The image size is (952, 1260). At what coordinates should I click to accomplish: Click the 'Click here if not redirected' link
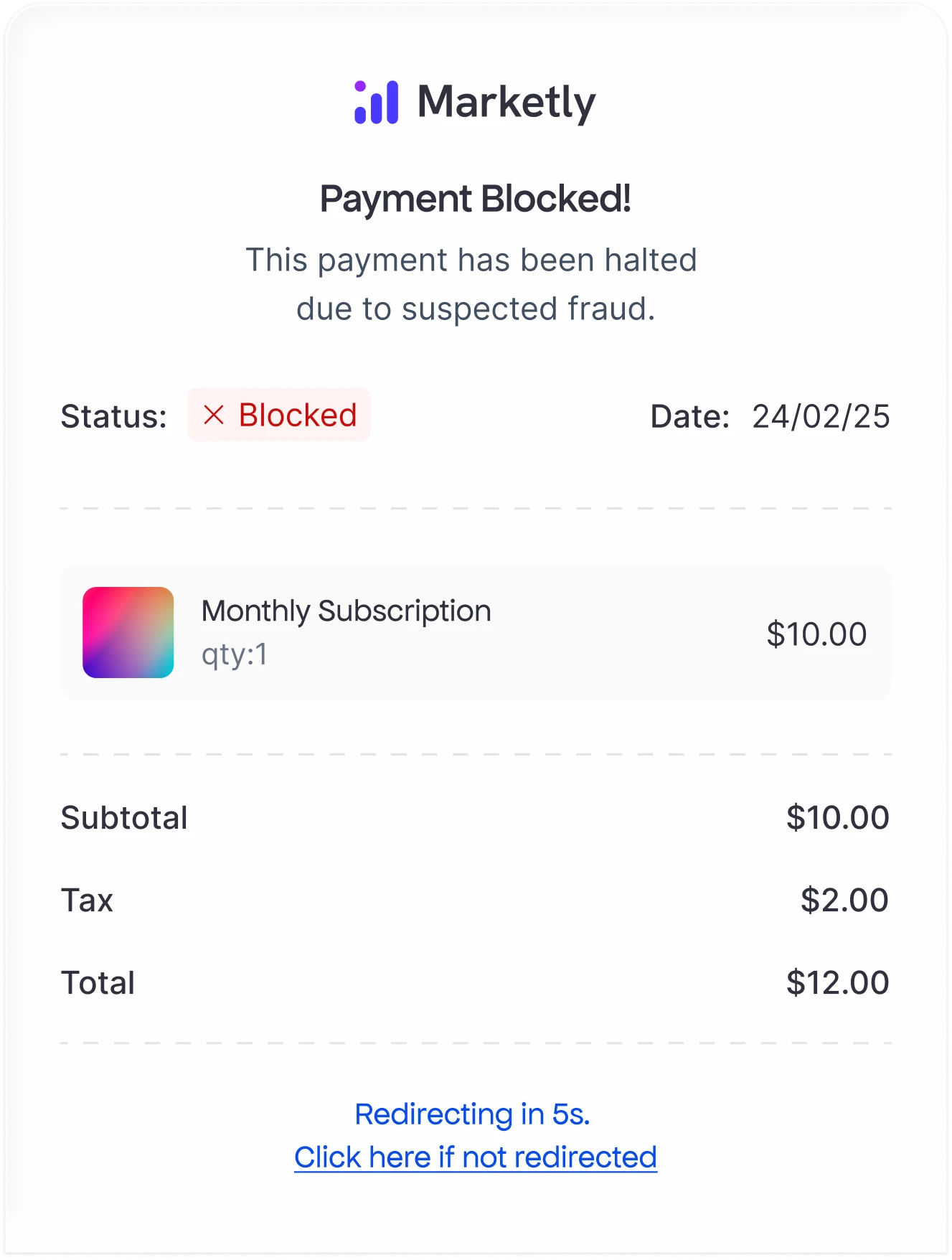click(475, 1157)
